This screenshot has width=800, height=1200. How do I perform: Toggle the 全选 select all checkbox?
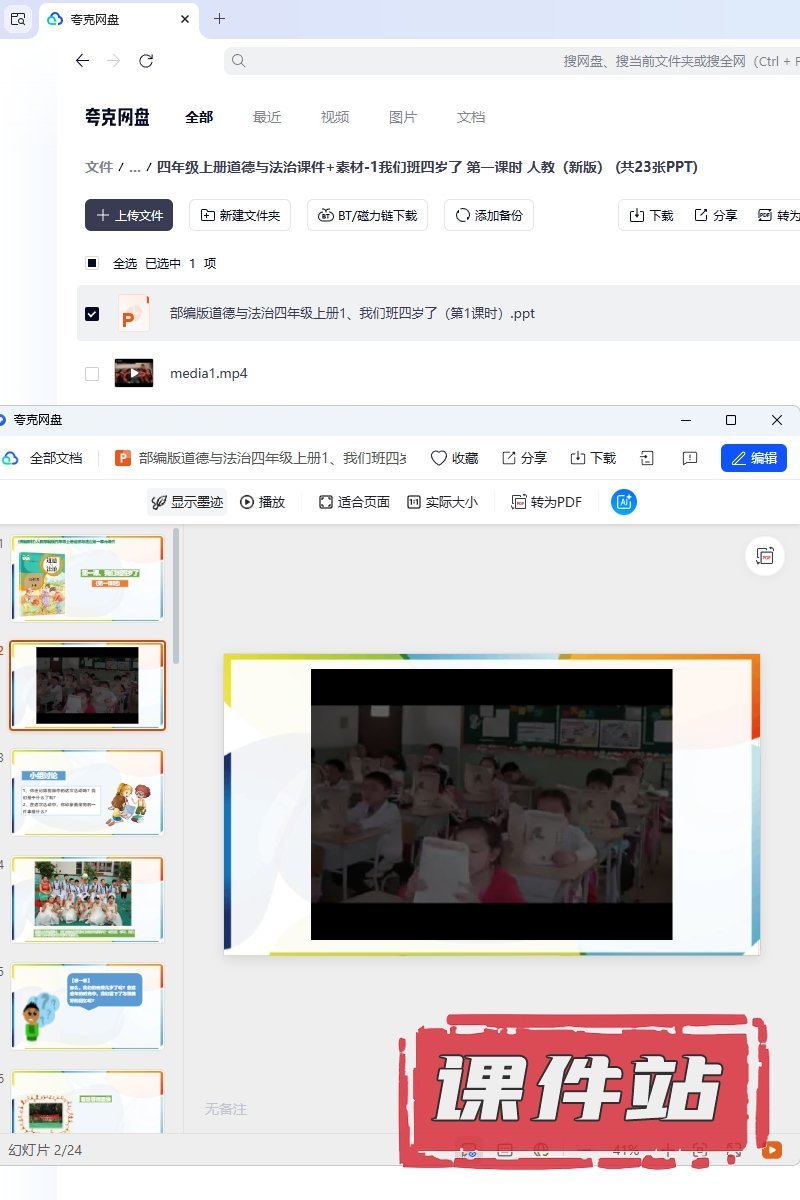click(x=92, y=264)
